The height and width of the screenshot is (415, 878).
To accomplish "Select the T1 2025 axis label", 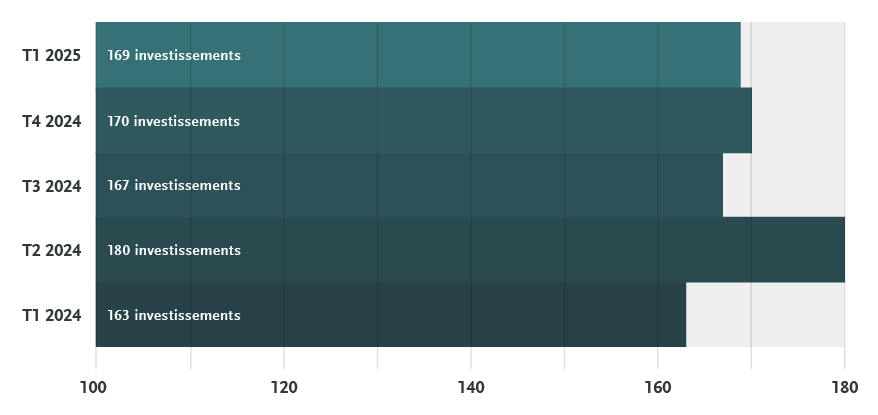I will click(x=52, y=55).
